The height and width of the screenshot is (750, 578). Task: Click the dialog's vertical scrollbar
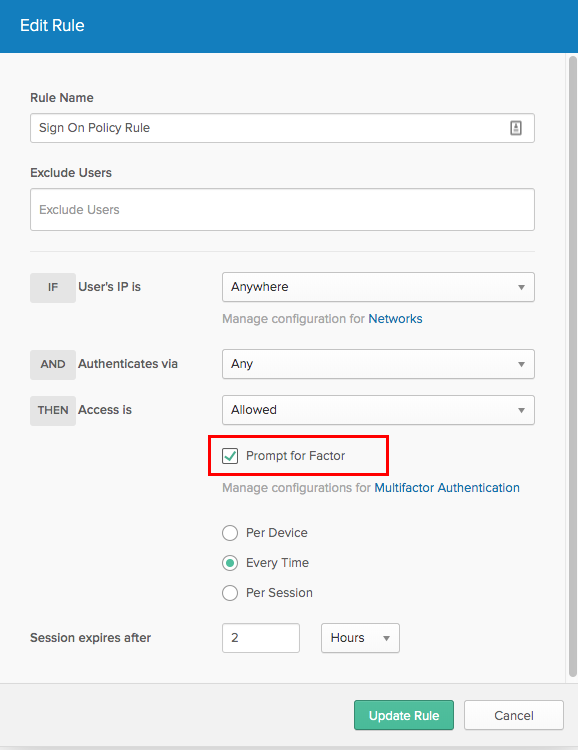573,366
